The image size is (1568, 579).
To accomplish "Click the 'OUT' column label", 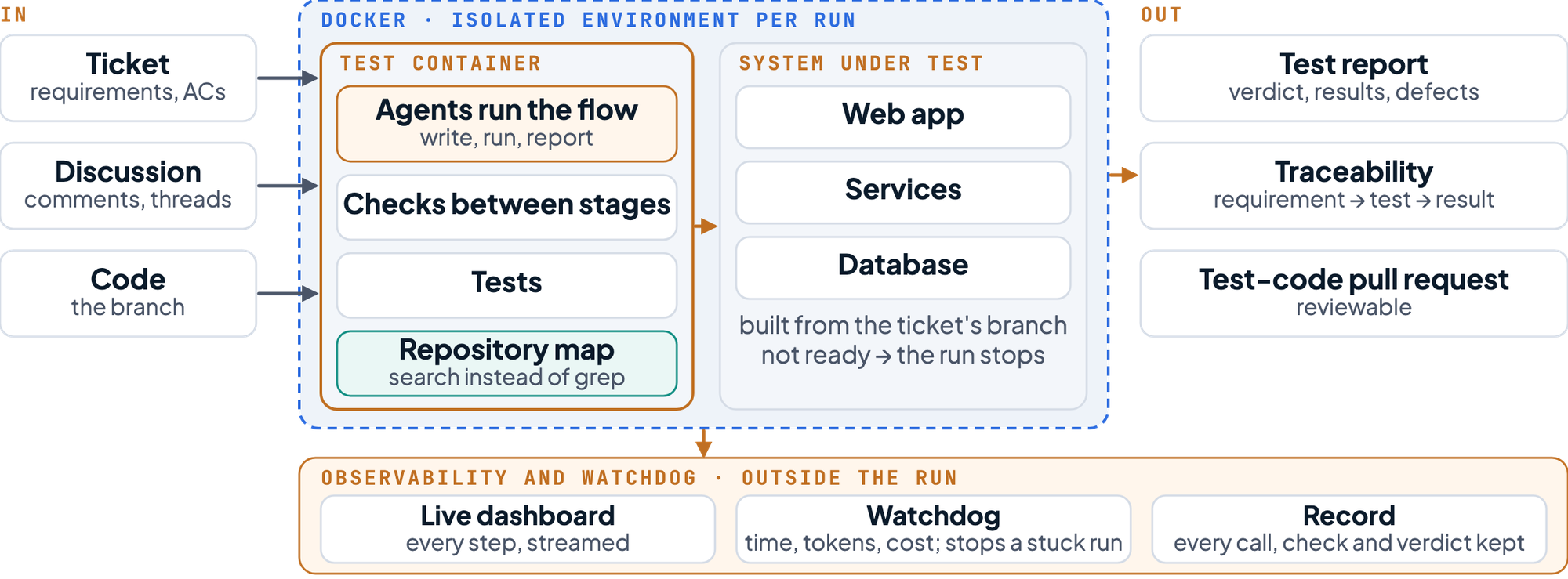I will tap(1161, 15).
